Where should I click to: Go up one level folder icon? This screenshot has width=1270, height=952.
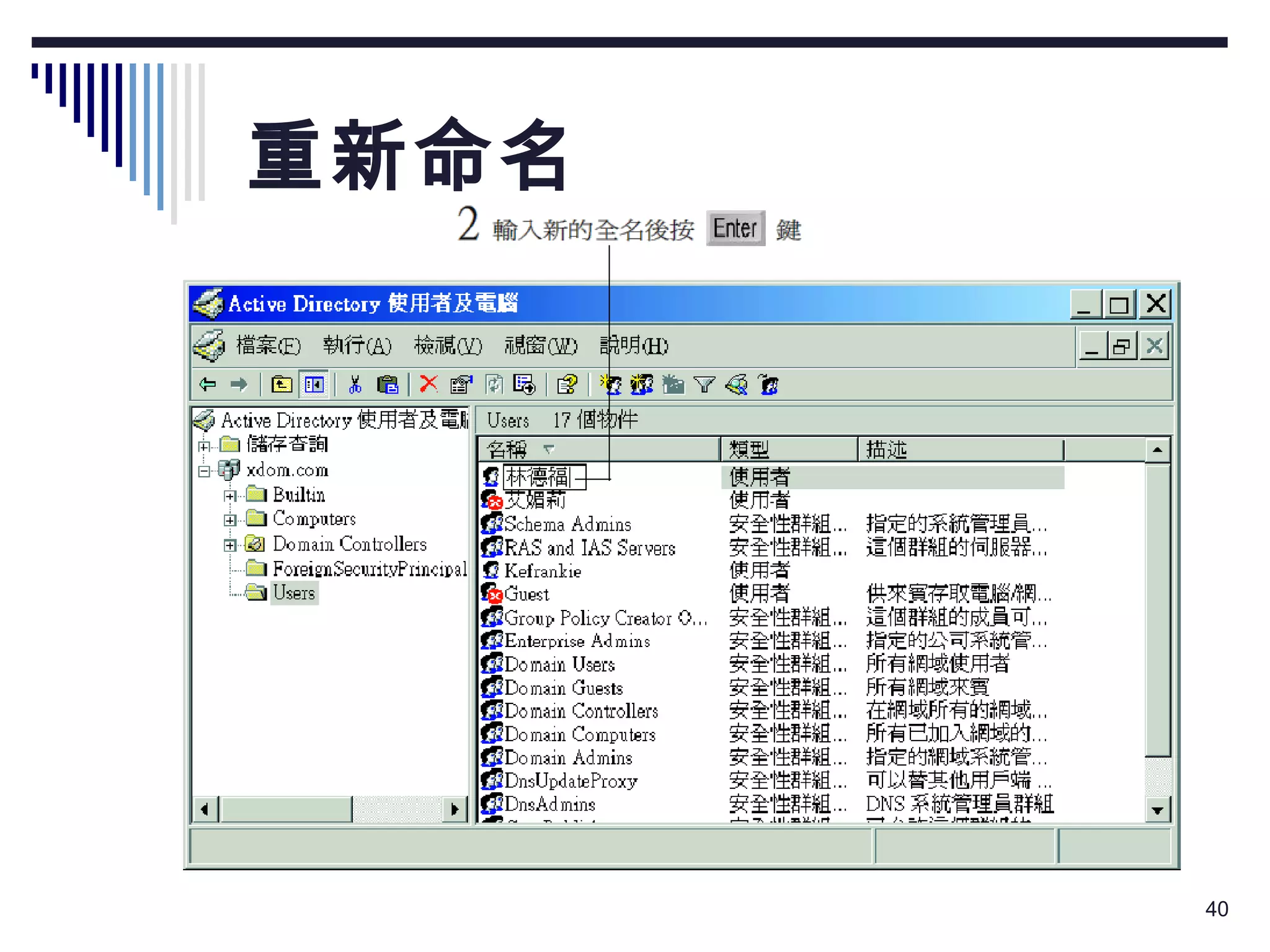point(282,385)
